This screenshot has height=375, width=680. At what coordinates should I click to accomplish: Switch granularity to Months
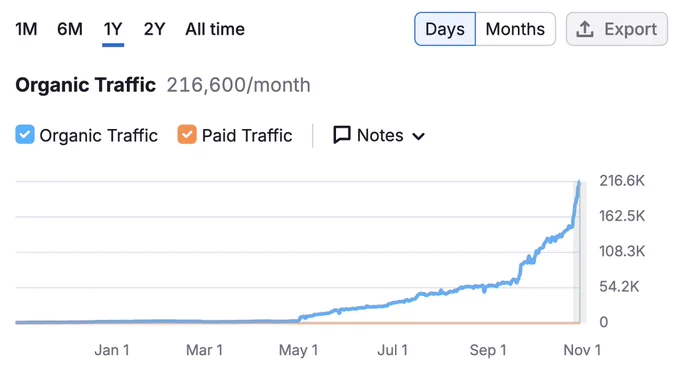515,29
